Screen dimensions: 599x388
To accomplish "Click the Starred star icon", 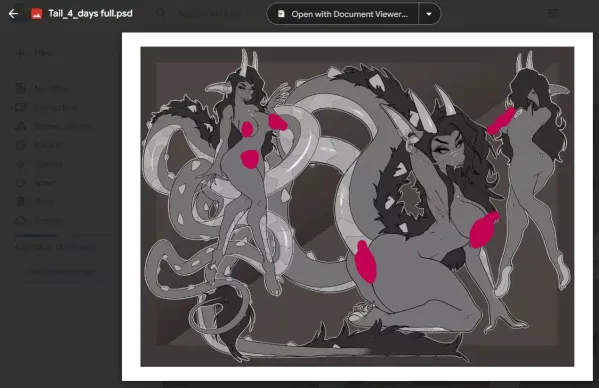I will coord(20,164).
